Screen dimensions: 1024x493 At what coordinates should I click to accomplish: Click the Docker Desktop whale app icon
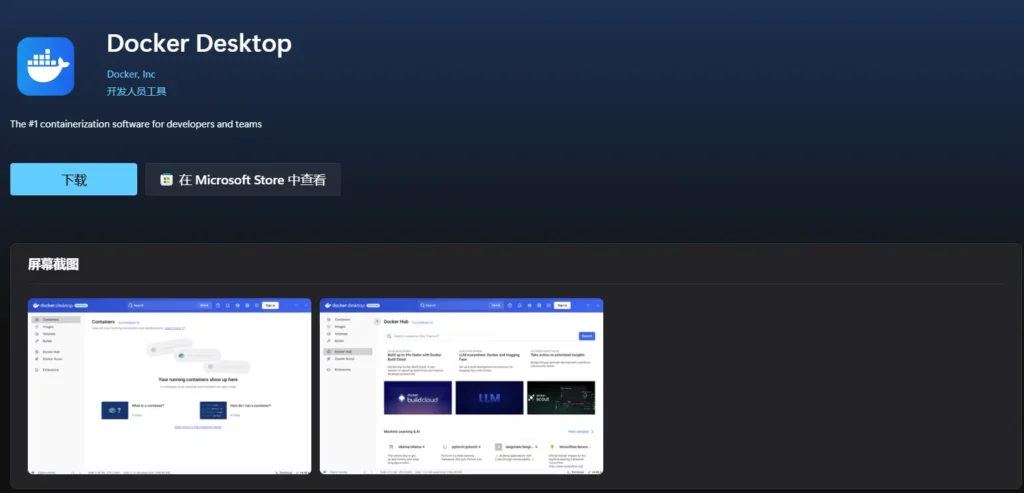tap(46, 66)
